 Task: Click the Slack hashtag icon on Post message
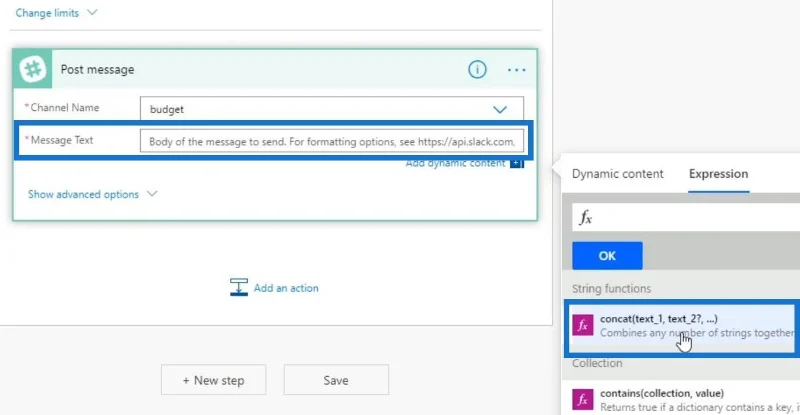(33, 69)
